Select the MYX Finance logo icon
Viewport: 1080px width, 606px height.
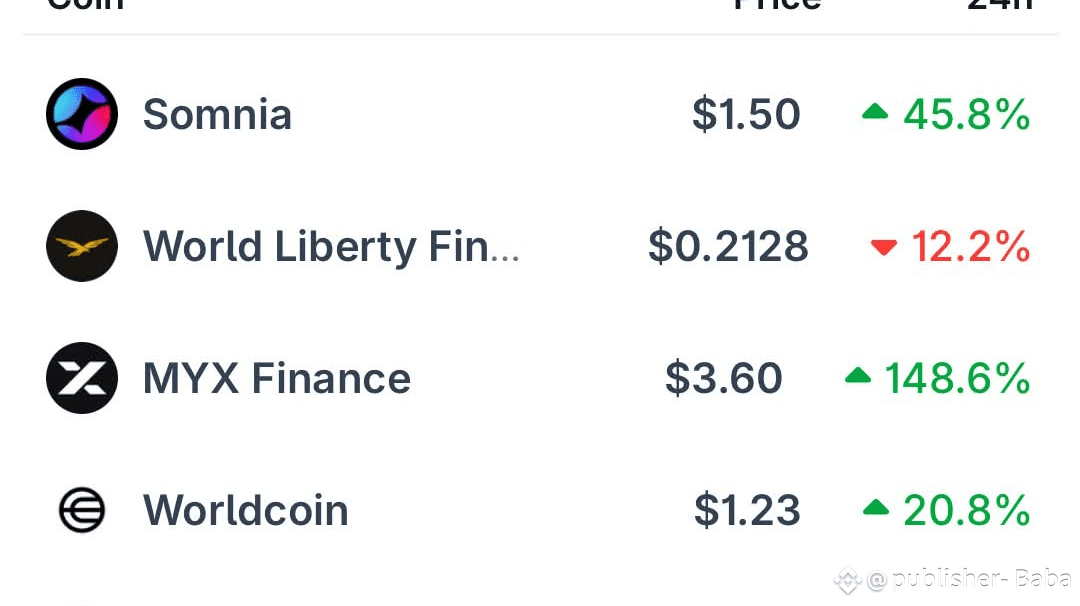(x=82, y=378)
